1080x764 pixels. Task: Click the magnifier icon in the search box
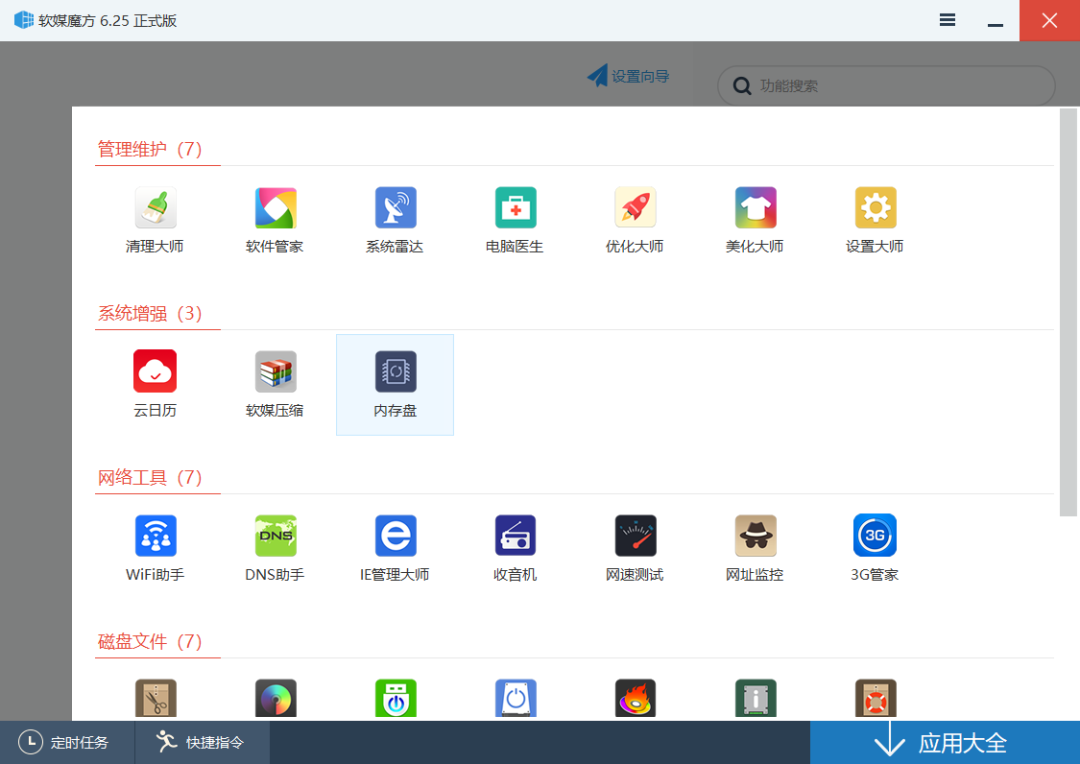pos(742,86)
